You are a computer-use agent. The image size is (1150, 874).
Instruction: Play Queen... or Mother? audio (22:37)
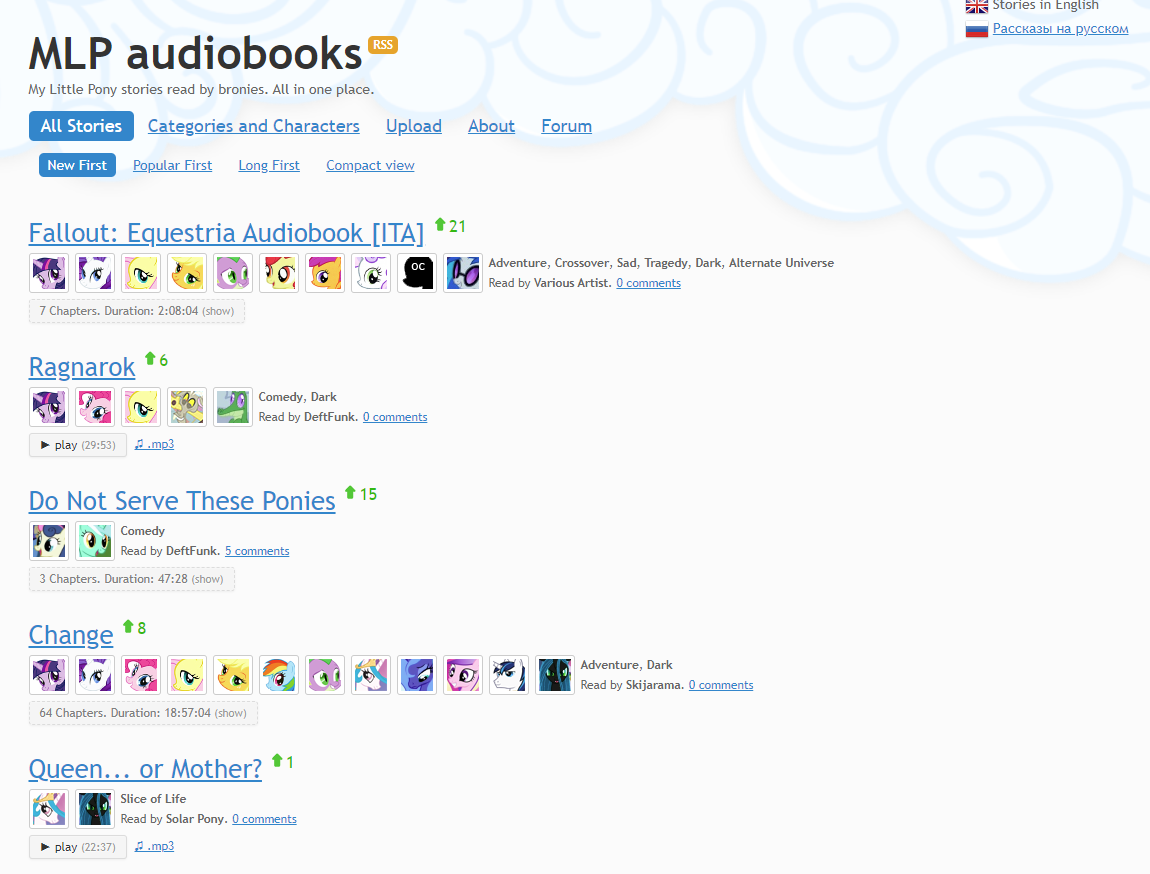click(78, 847)
